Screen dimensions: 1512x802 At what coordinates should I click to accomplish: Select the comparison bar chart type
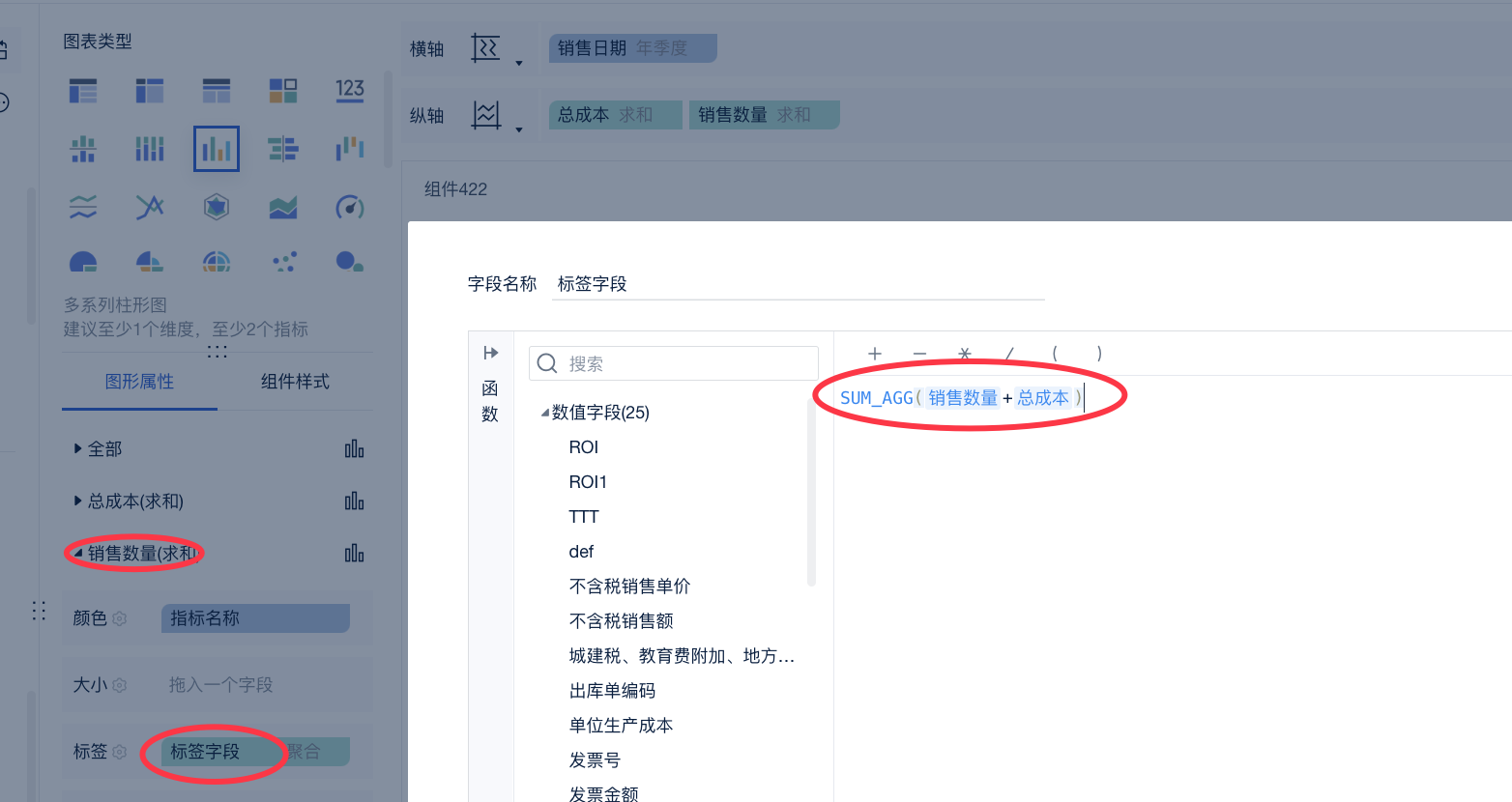[283, 149]
